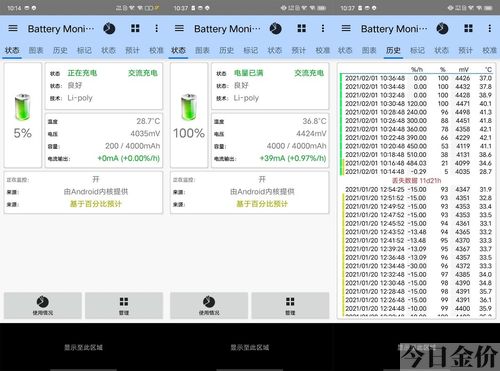Tap the four-square grid icon in the 100% screen header

(302, 28)
